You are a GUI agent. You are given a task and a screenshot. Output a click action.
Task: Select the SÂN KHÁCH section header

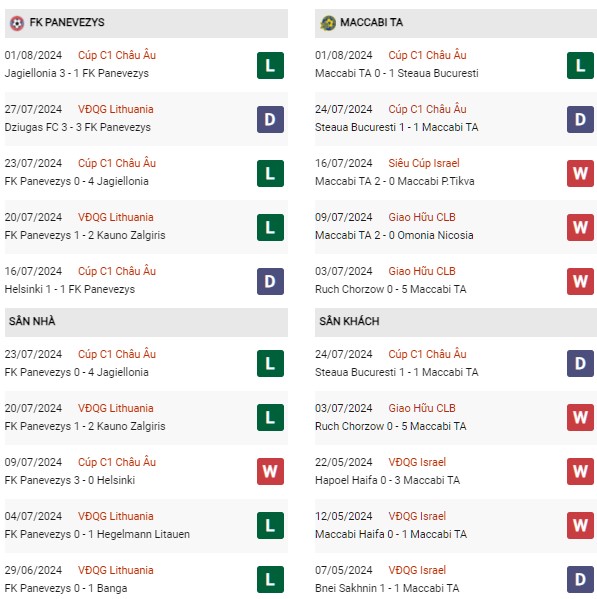click(456, 322)
